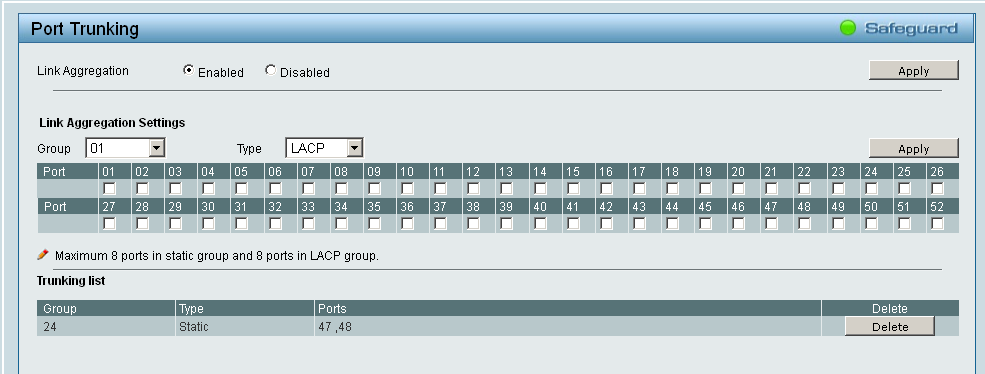
Task: Check the port 05 checkbox
Action: [x=242, y=189]
